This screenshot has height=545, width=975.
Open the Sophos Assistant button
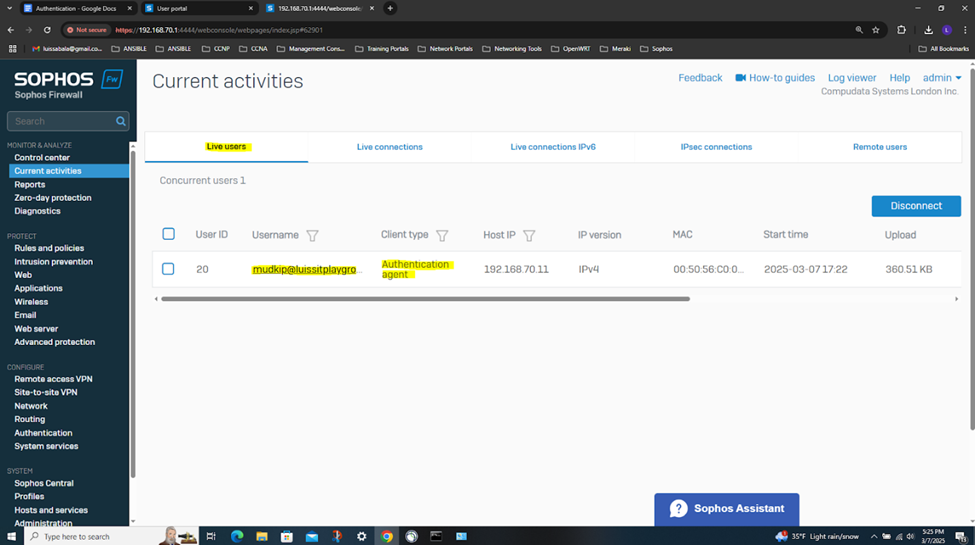pyautogui.click(x=726, y=509)
